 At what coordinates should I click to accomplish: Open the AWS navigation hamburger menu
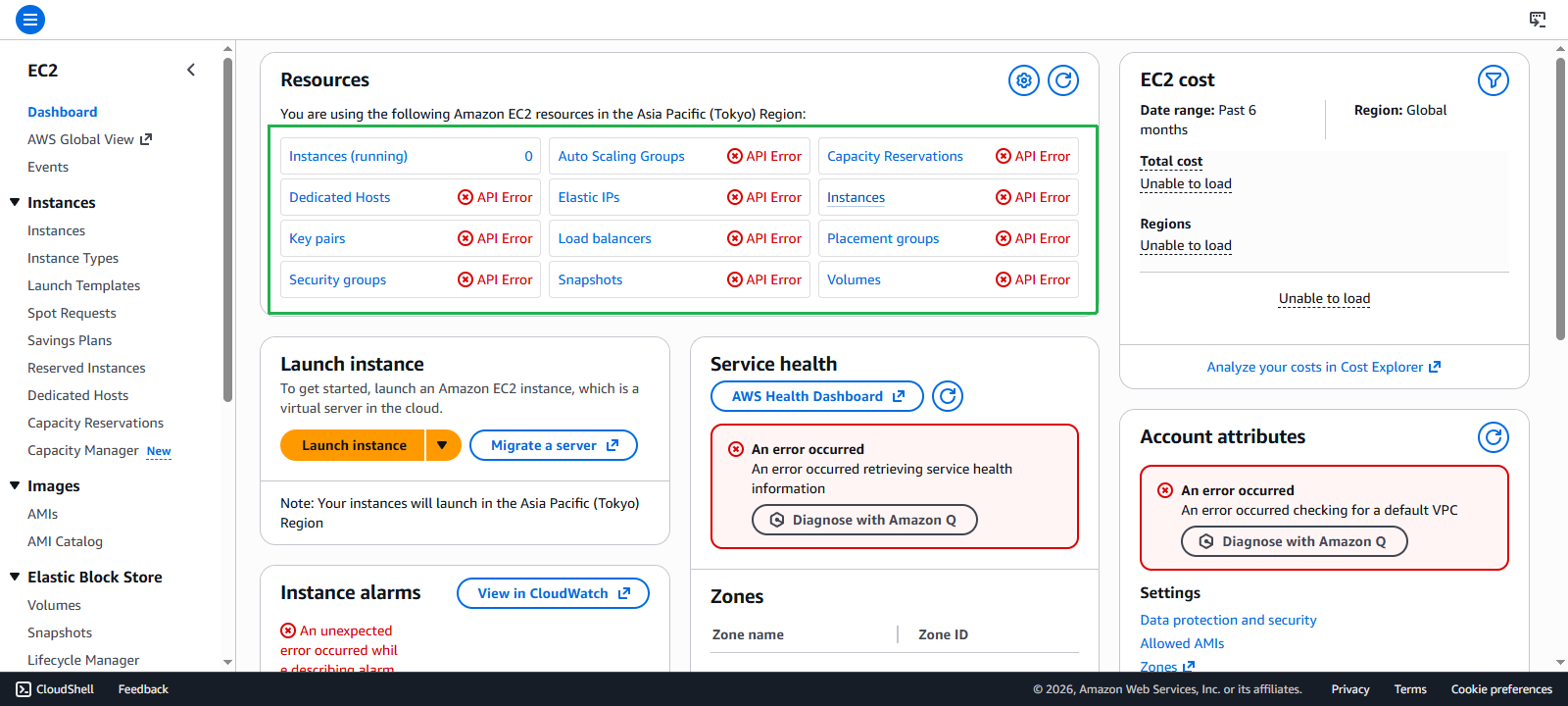pos(30,19)
